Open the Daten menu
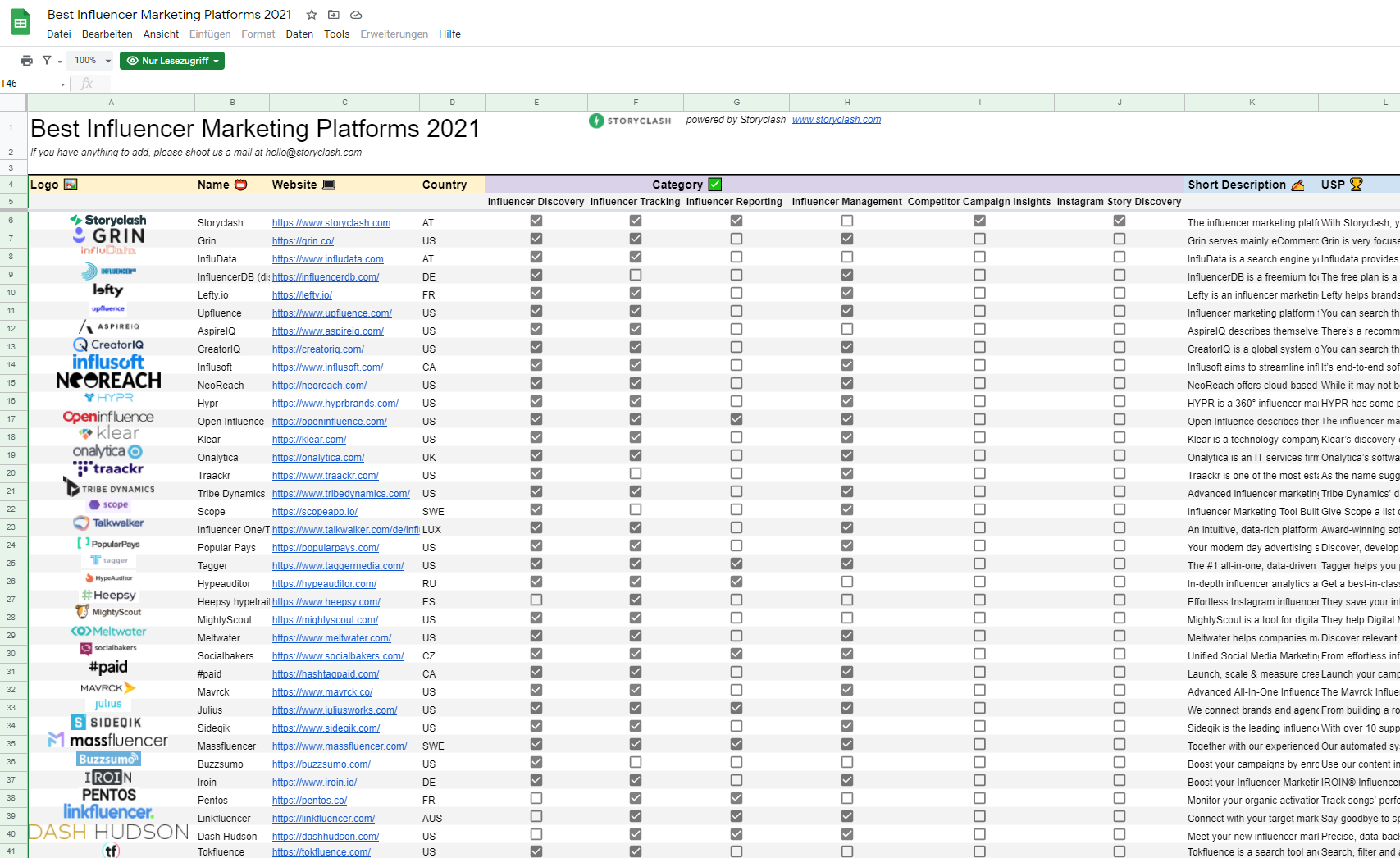This screenshot has width=1400, height=858. pyautogui.click(x=299, y=34)
